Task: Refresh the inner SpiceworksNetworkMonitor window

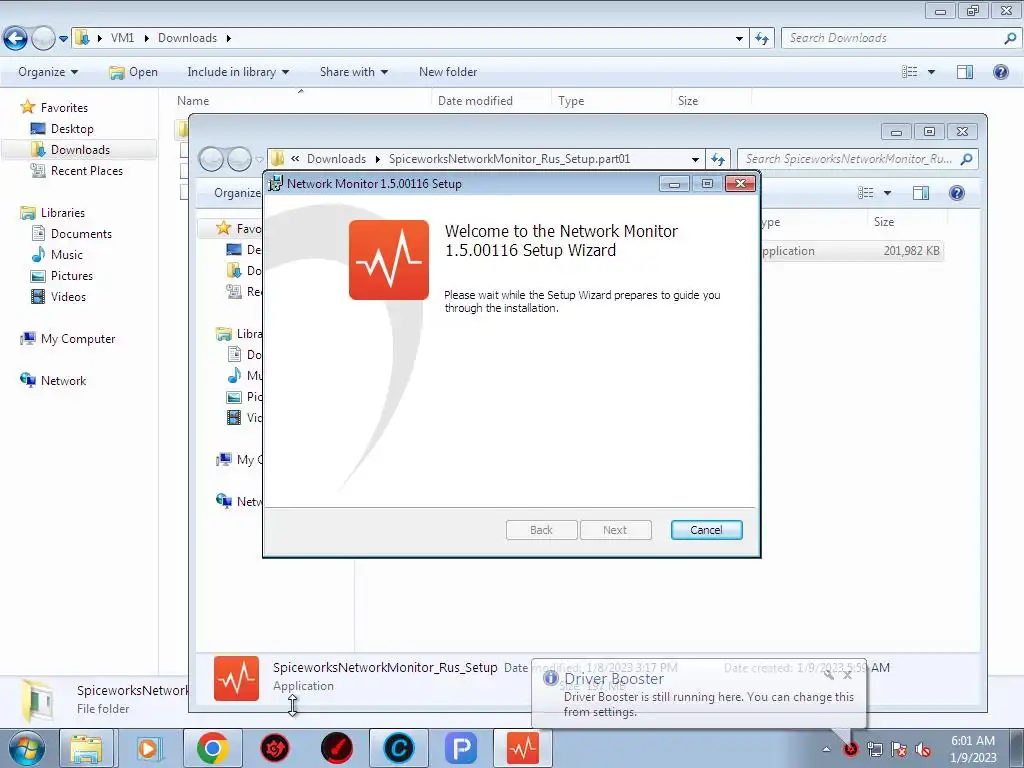Action: coord(718,159)
